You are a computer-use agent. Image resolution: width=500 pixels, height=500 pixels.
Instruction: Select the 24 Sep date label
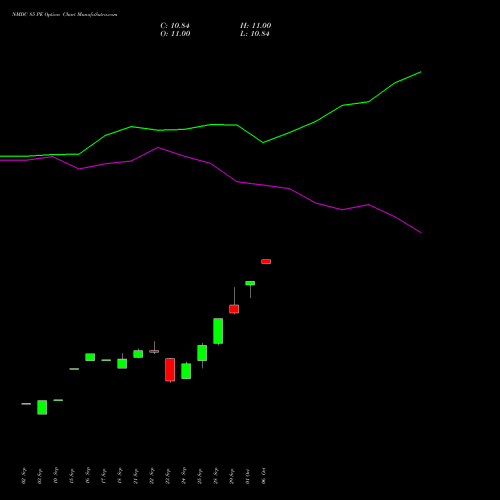184,476
